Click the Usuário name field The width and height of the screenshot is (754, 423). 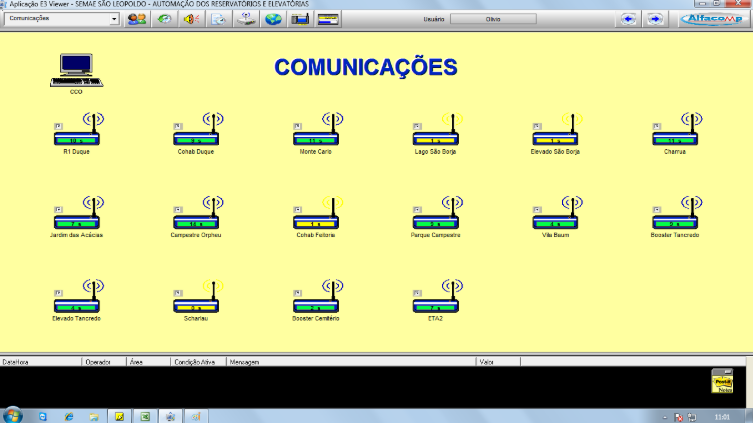(x=492, y=19)
